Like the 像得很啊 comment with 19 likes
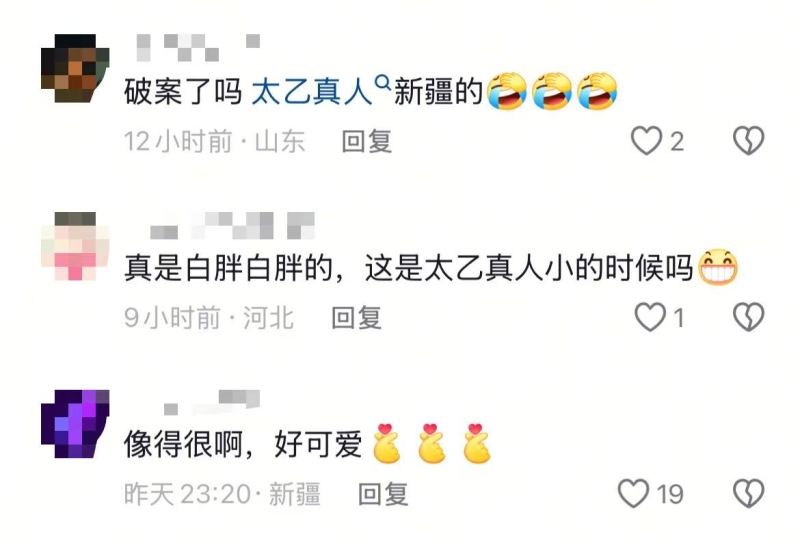Image resolution: width=800 pixels, height=543 pixels. coord(633,493)
